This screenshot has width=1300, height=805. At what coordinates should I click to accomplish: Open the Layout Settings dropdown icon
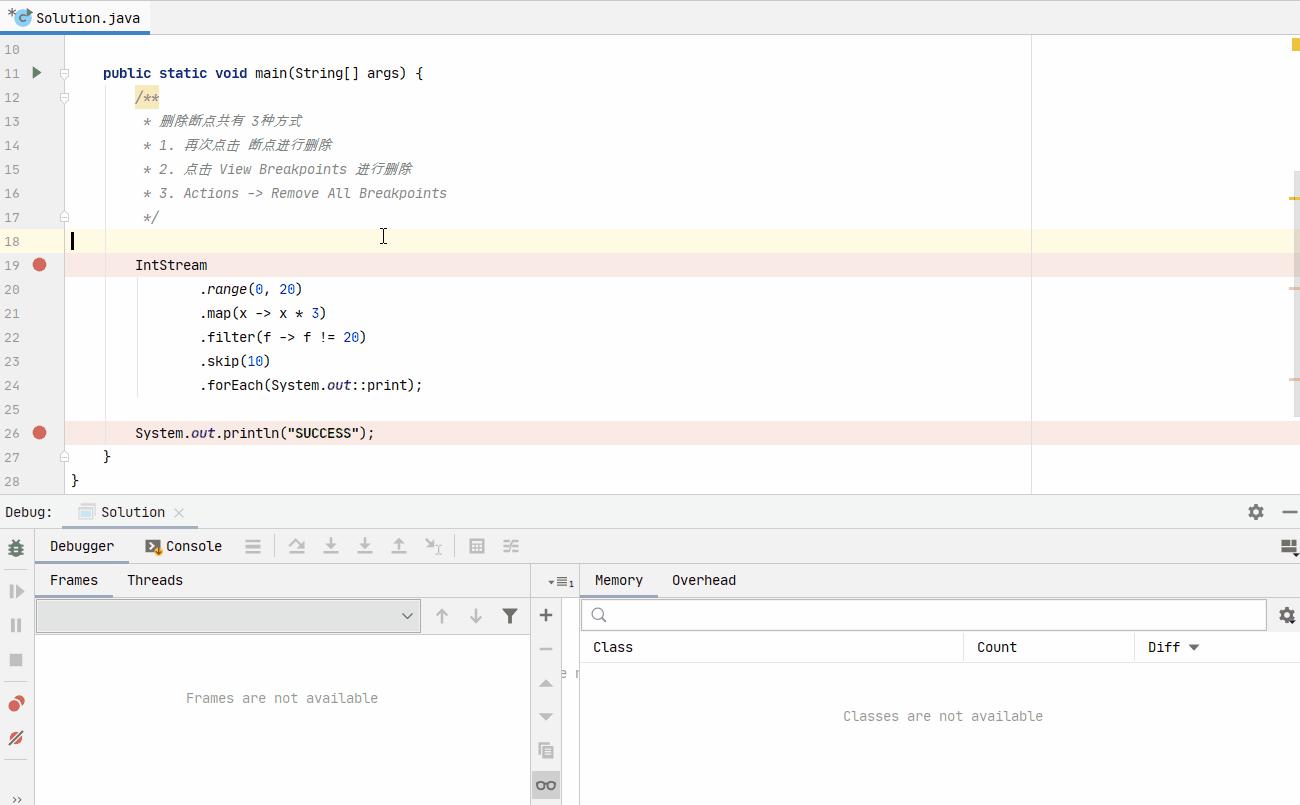[1289, 547]
